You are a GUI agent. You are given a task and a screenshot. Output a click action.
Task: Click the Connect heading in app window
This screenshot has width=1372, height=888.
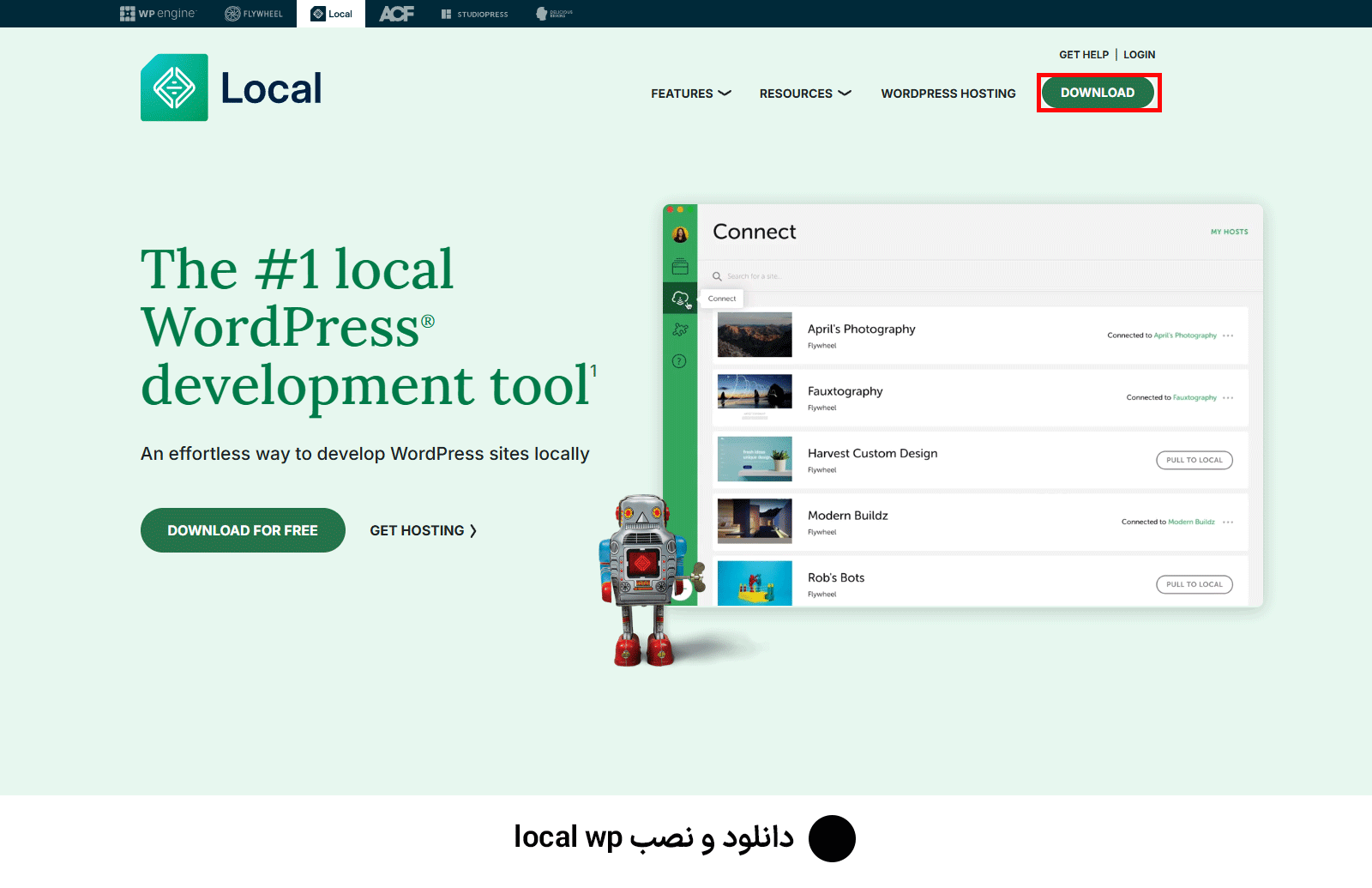point(755,232)
